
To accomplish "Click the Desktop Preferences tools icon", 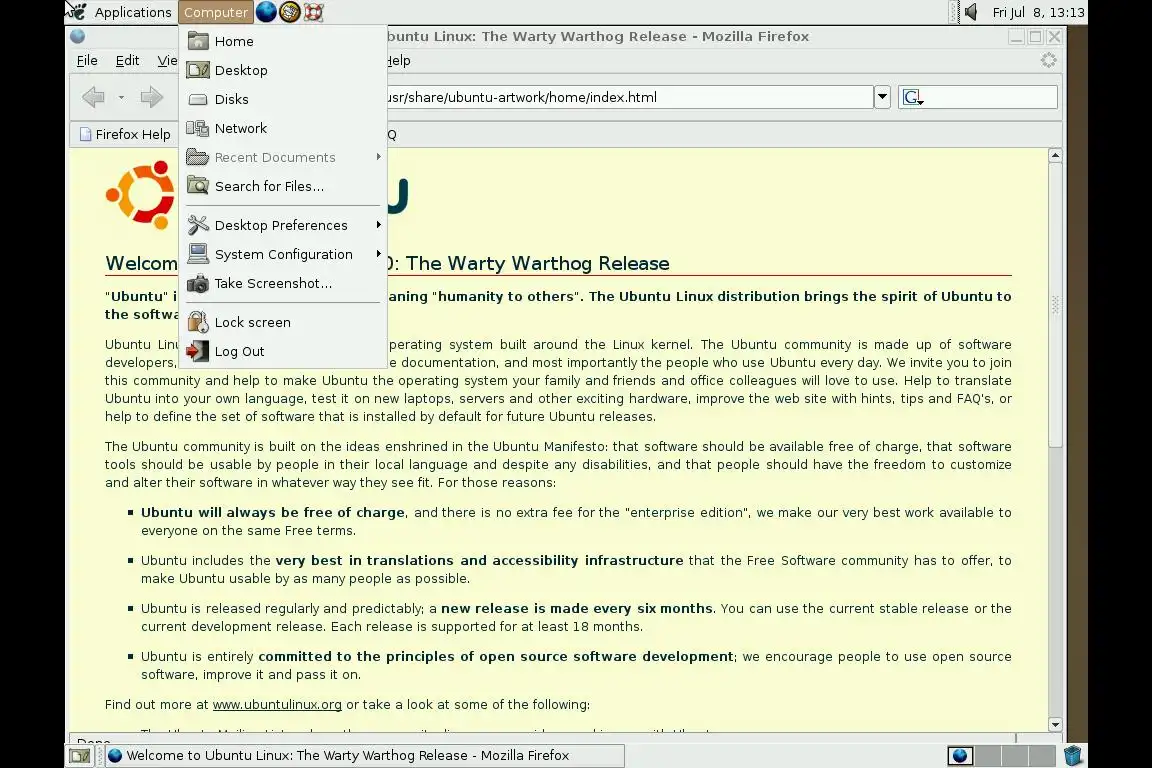I will click(x=198, y=225).
